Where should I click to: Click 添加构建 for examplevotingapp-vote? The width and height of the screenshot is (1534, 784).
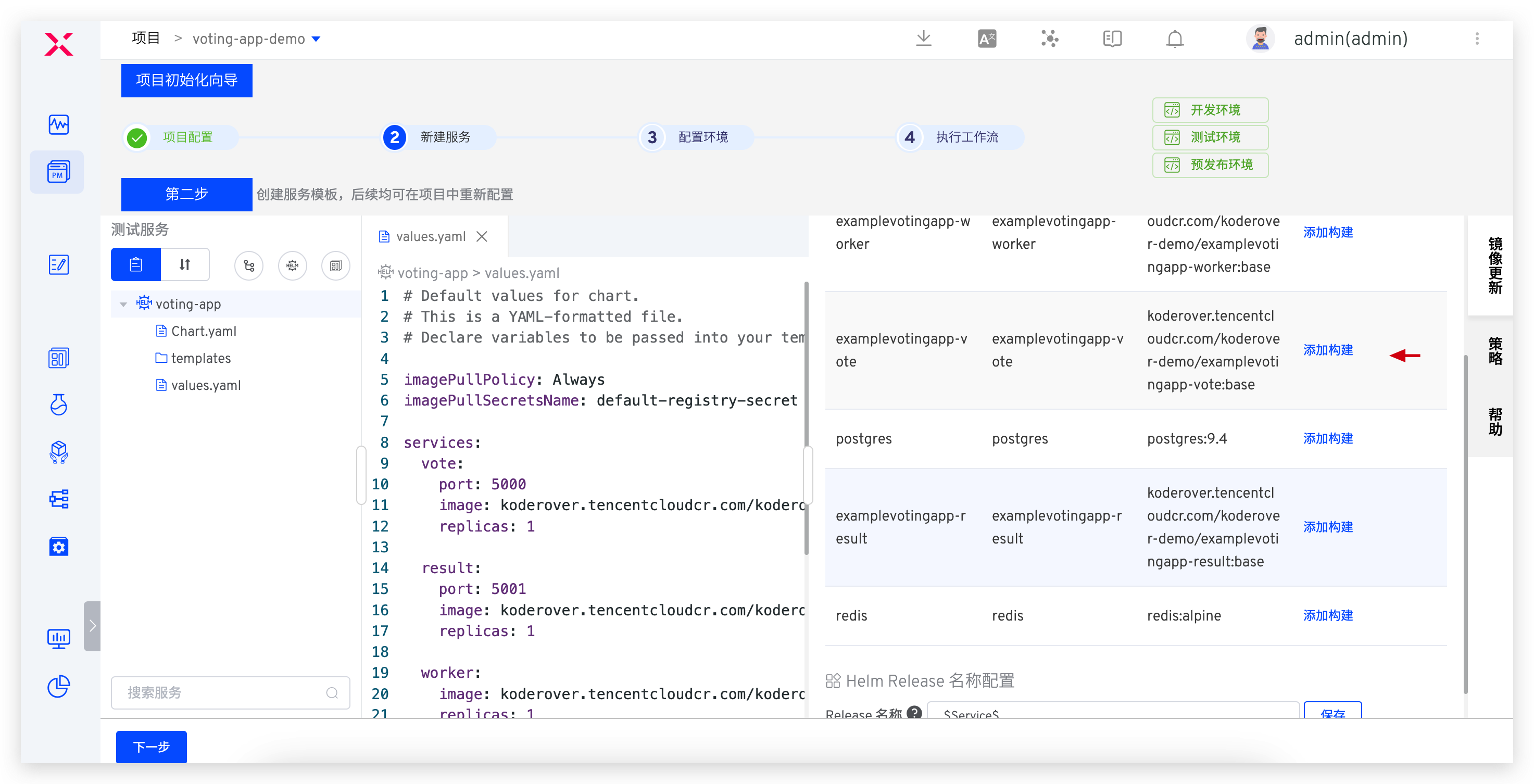click(x=1327, y=350)
